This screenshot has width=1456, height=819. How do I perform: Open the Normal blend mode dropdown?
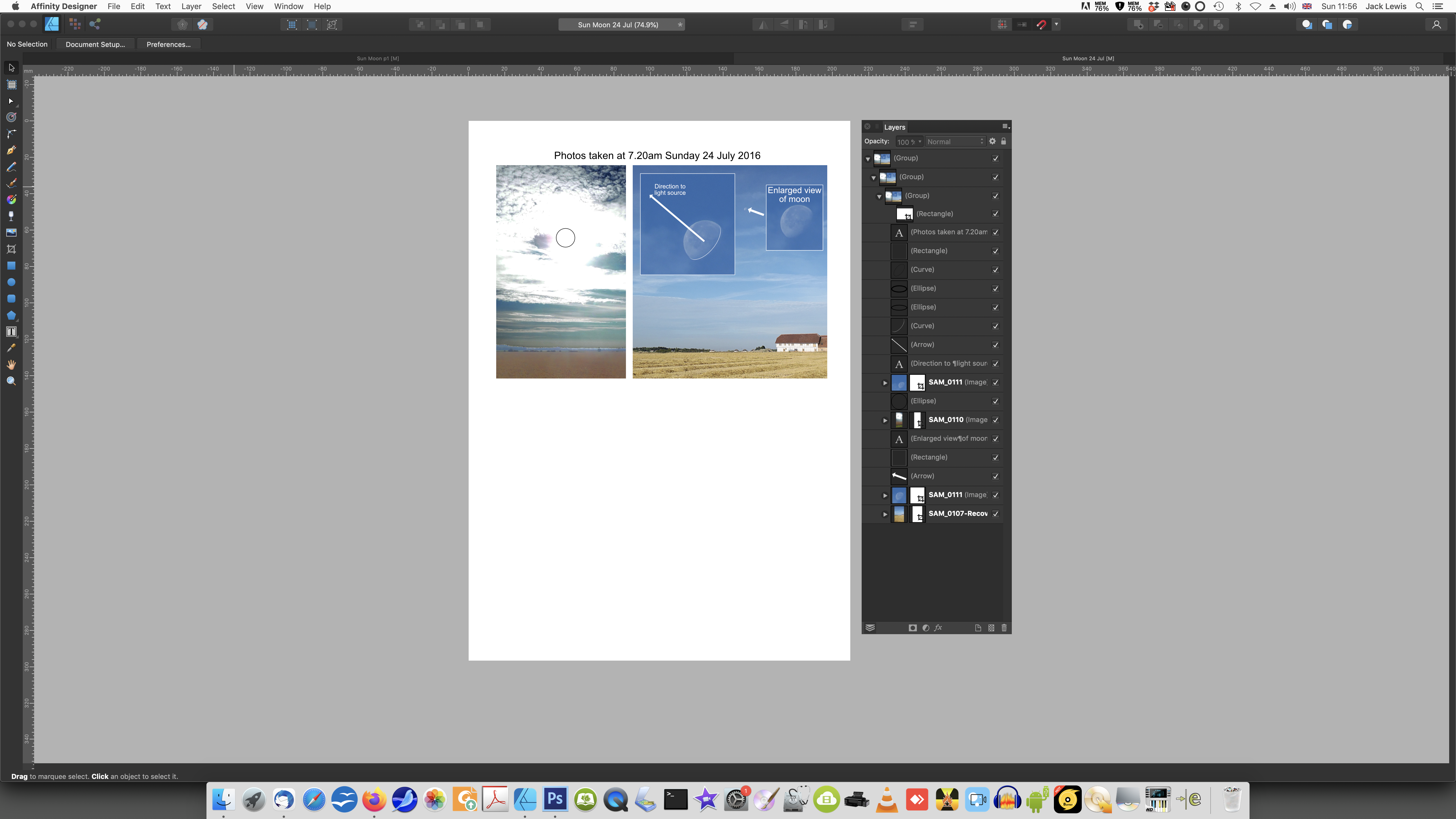[955, 142]
